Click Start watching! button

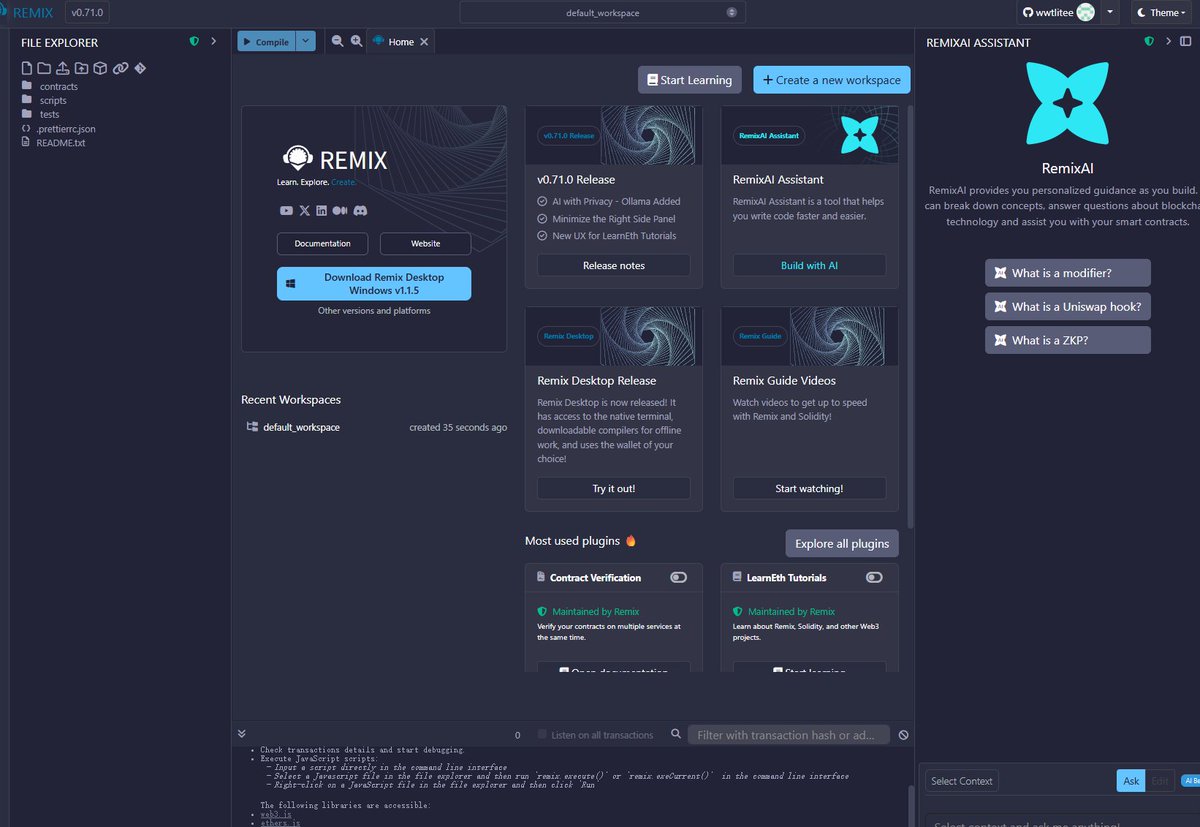tap(809, 488)
